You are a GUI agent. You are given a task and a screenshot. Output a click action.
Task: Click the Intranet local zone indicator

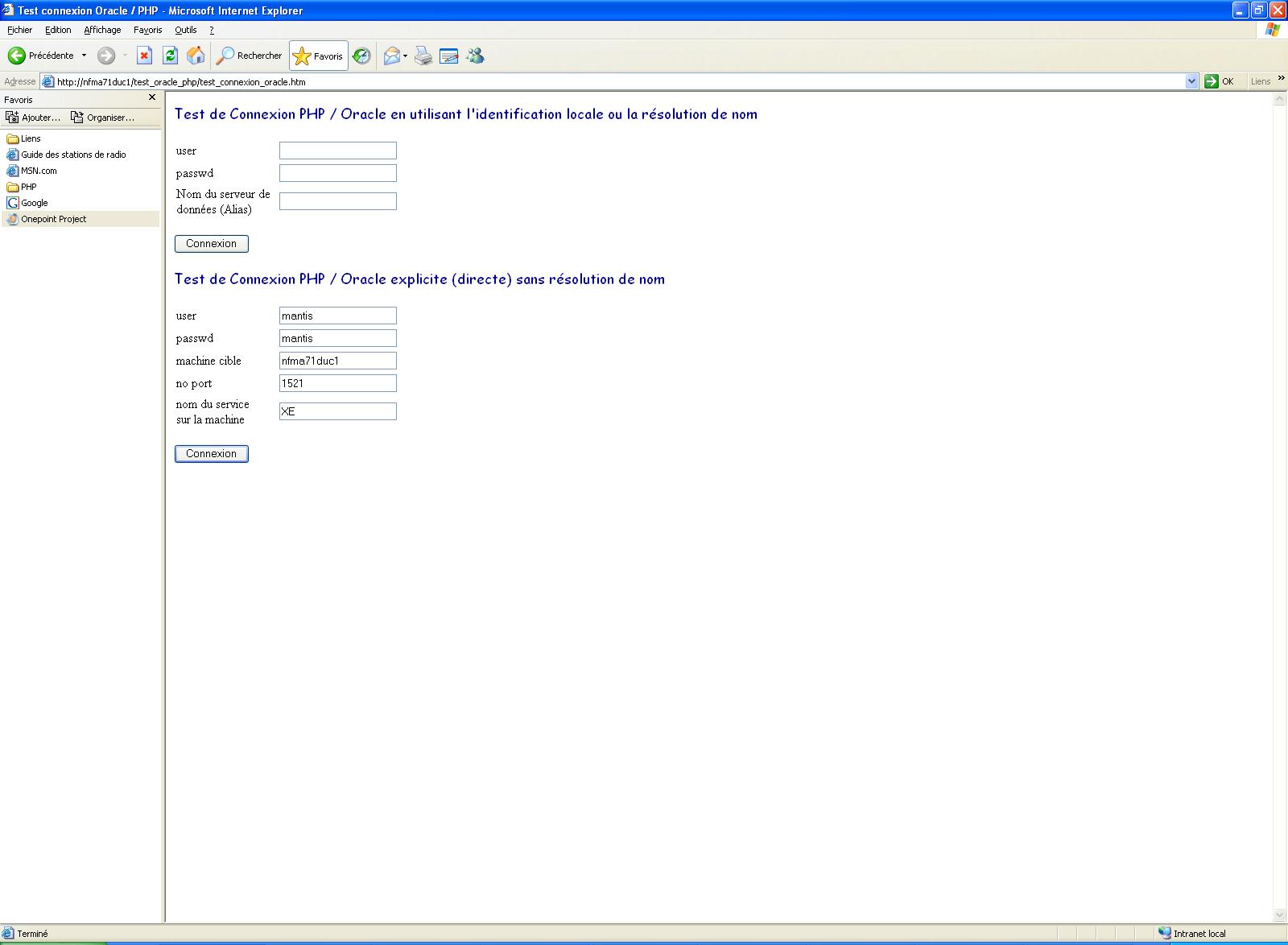pos(1192,934)
